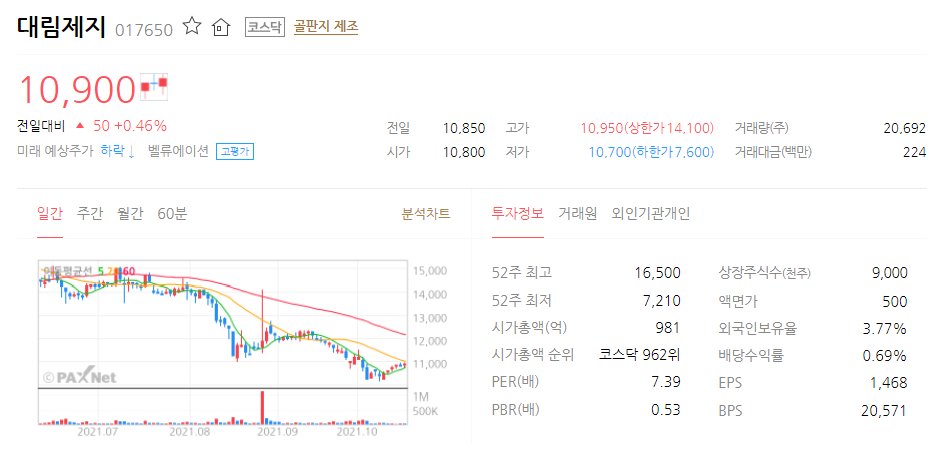This screenshot has width=934, height=457.
Task: Click the 벨류에이션 label
Action: point(178,151)
